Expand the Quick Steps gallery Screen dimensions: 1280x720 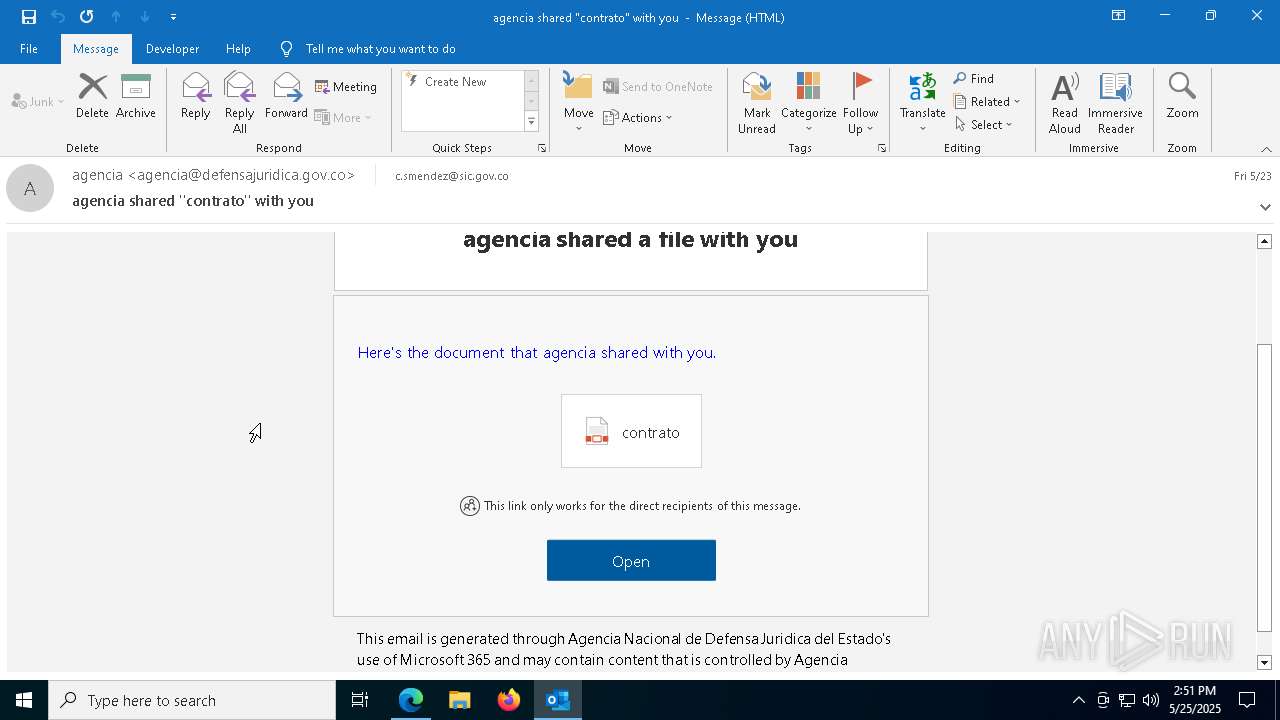(531, 122)
